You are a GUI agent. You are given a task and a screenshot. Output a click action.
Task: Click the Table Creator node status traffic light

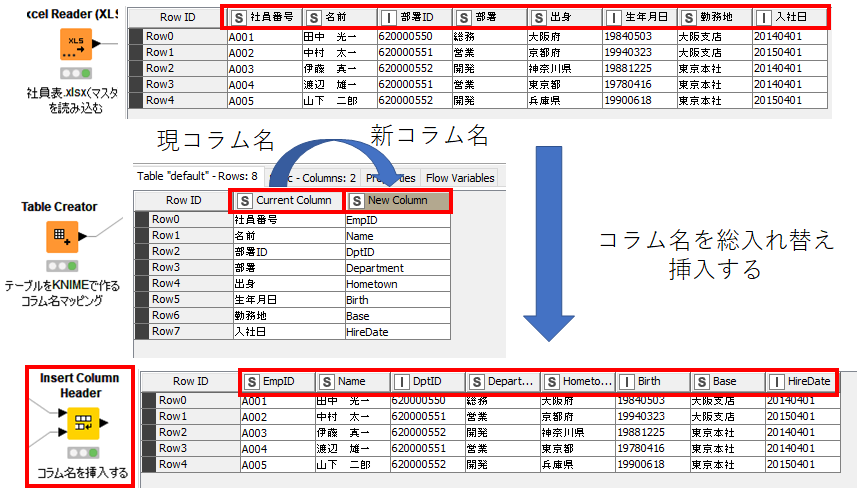[62, 266]
